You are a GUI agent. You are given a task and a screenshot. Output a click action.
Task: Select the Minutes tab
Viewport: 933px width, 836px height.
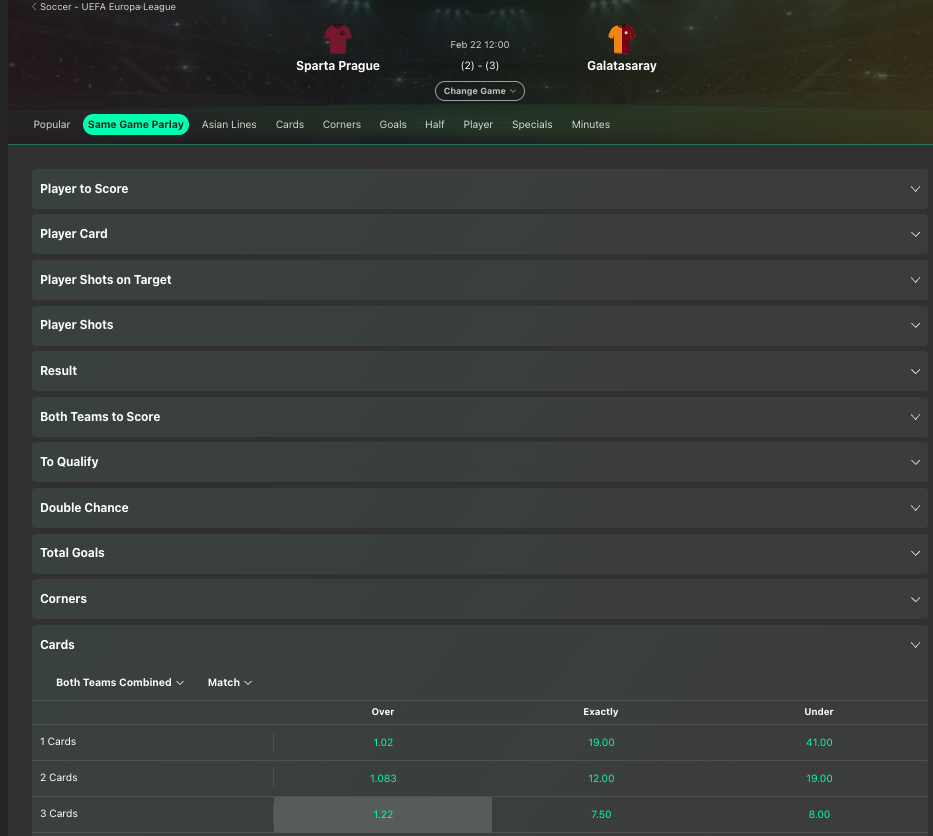(x=591, y=124)
